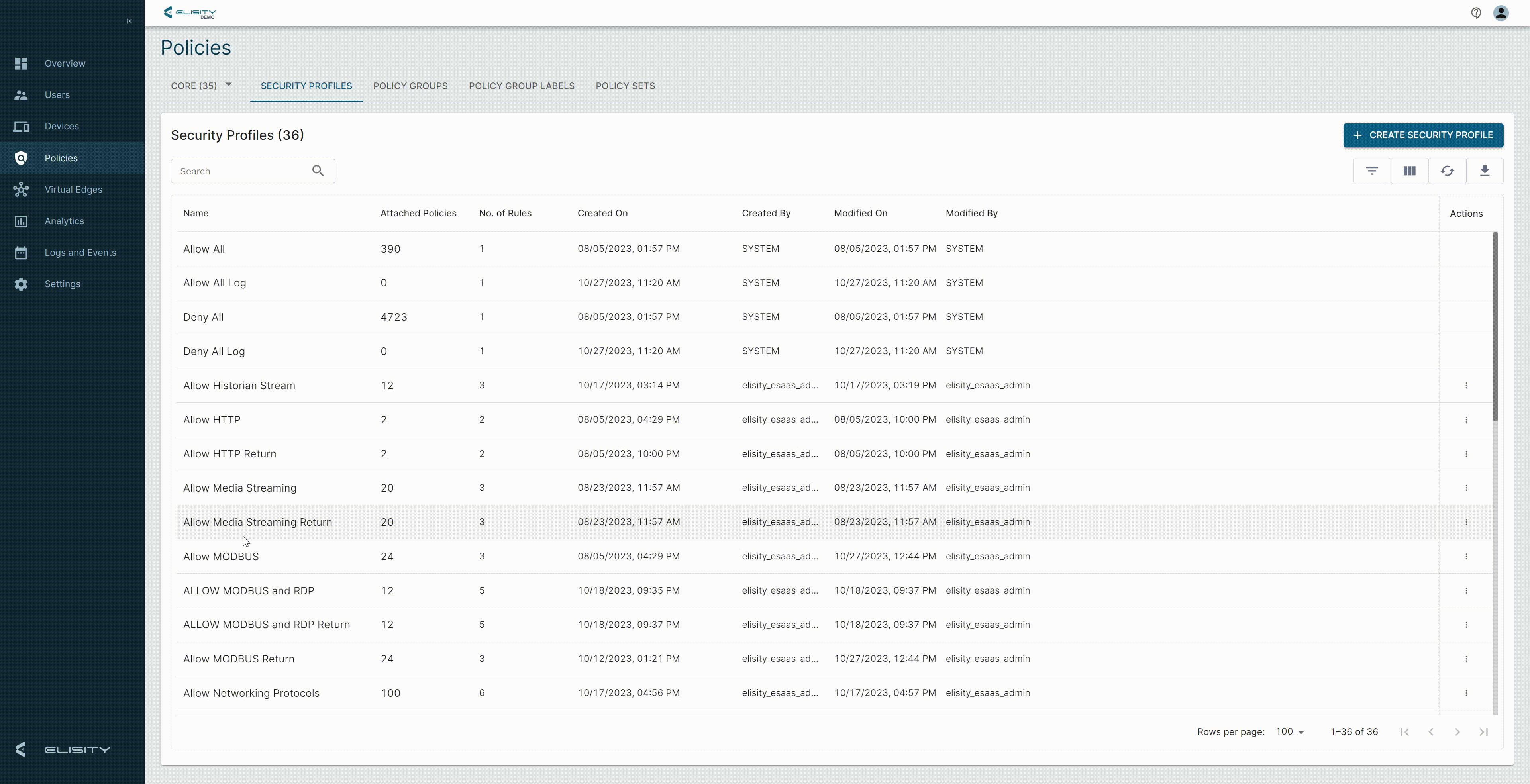The height and width of the screenshot is (784, 1530).
Task: Open the filter options icon
Action: (x=1371, y=171)
